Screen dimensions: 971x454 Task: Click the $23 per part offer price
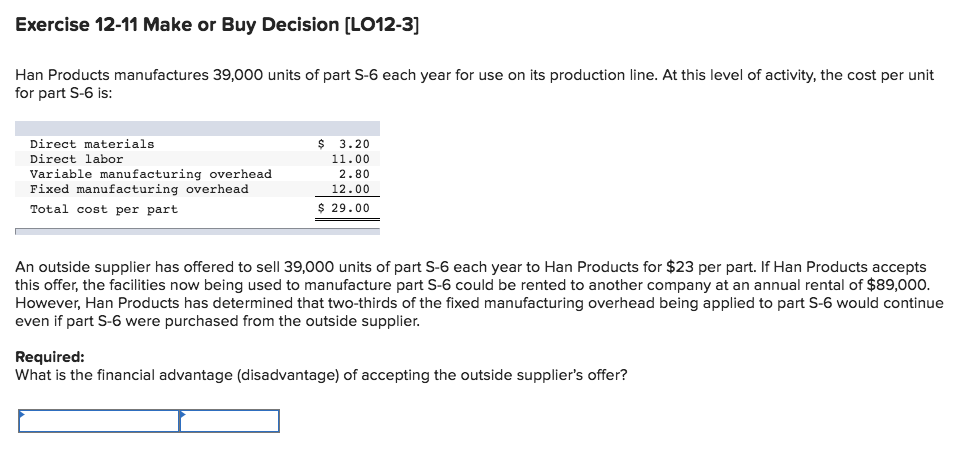(x=681, y=268)
